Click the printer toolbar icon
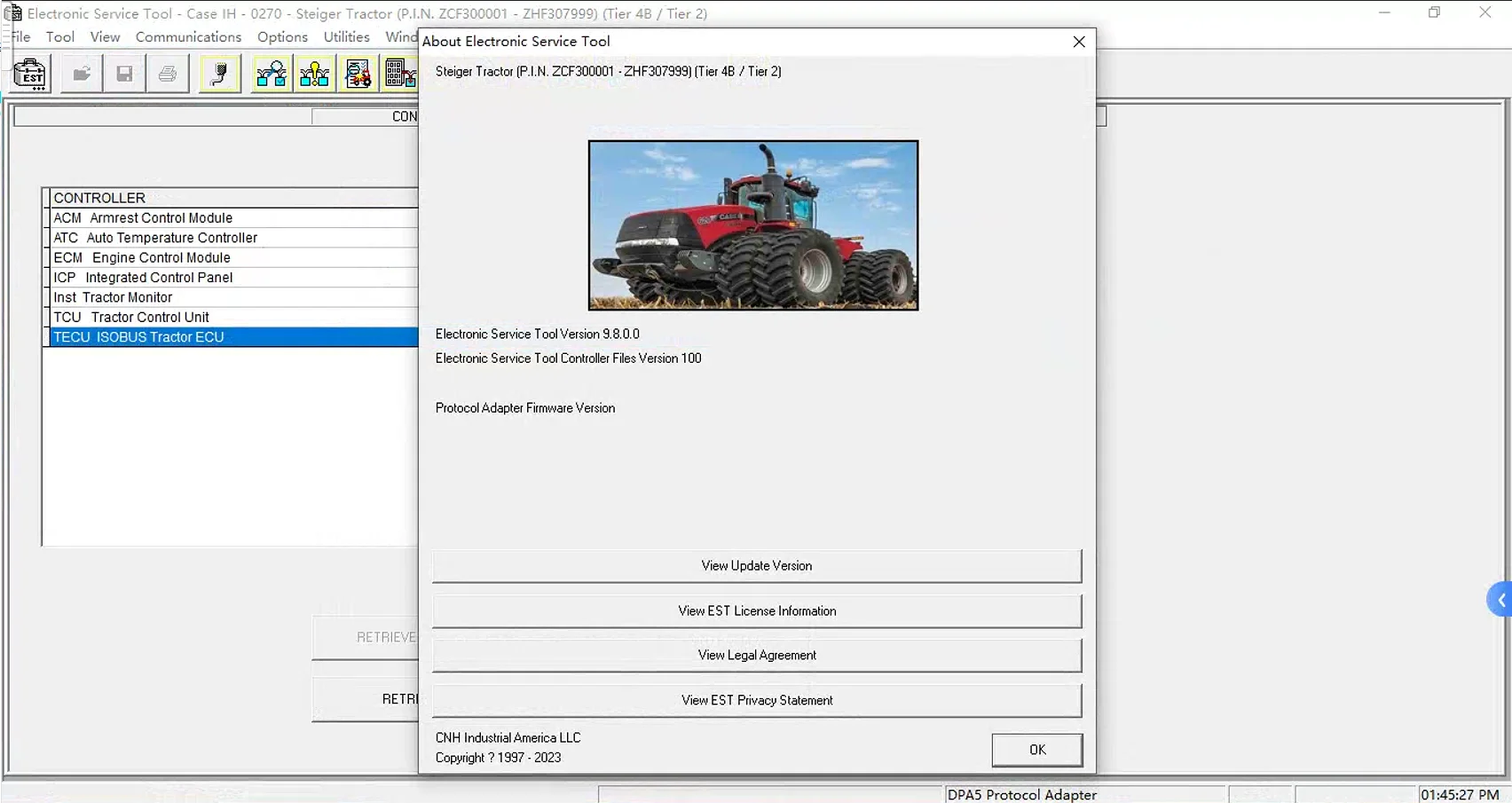 click(x=168, y=74)
